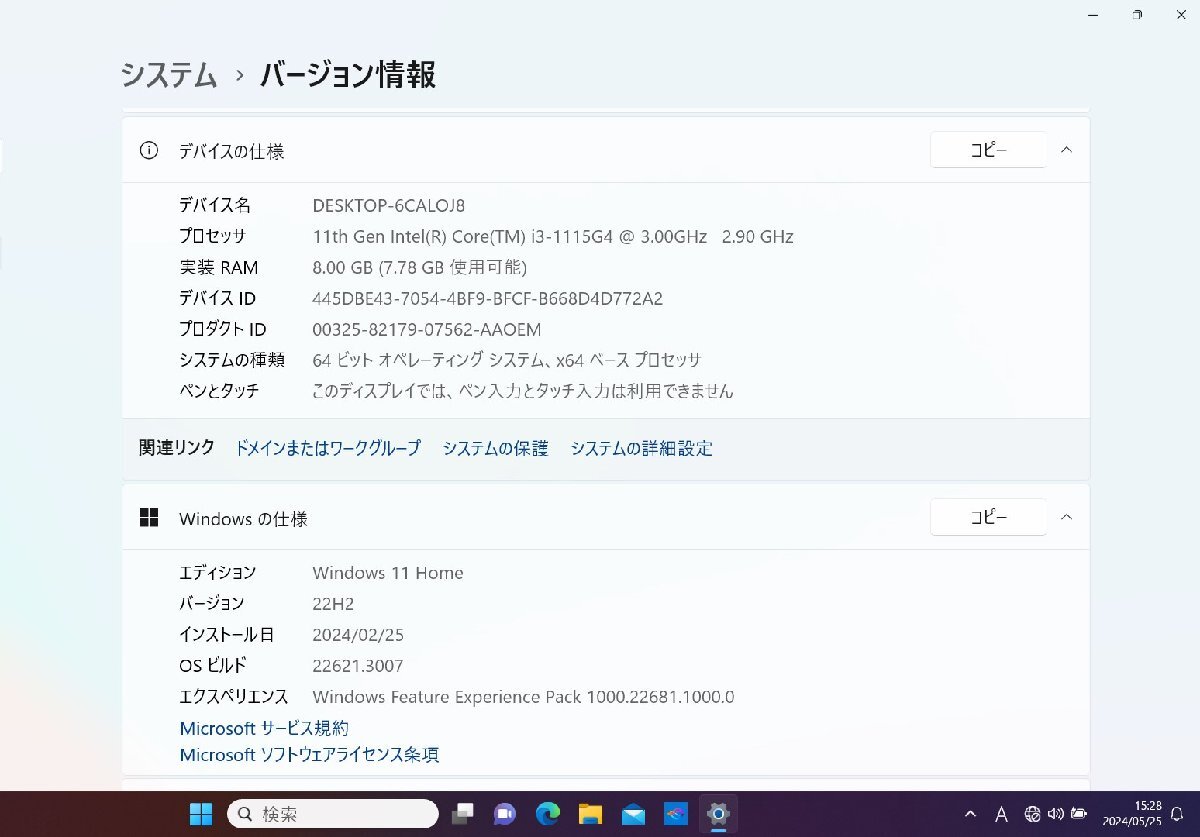Open the clock showing 15:28

coord(1134,814)
